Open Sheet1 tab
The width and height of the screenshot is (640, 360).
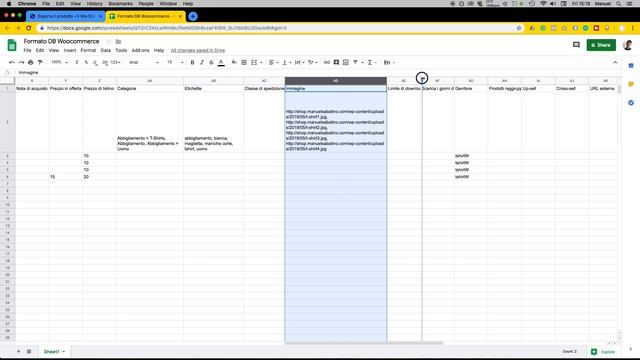pyautogui.click(x=54, y=351)
